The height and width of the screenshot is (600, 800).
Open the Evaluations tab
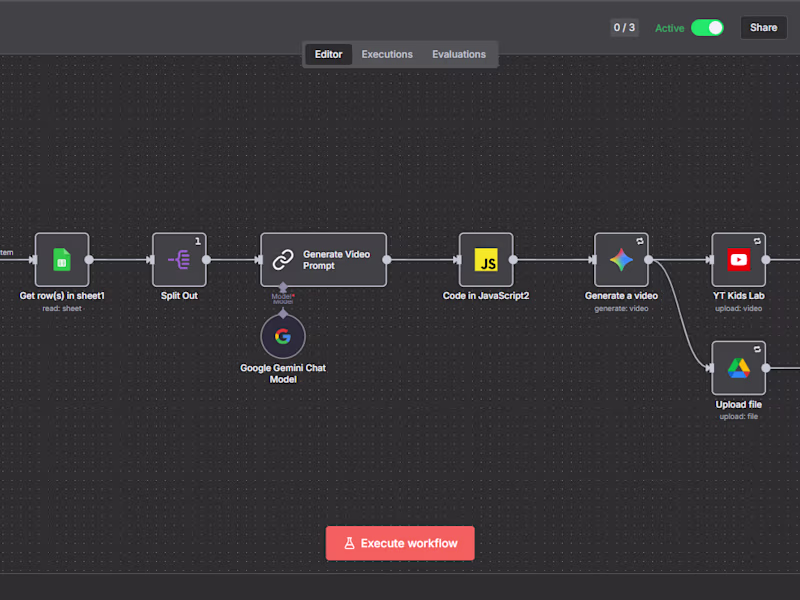[459, 54]
